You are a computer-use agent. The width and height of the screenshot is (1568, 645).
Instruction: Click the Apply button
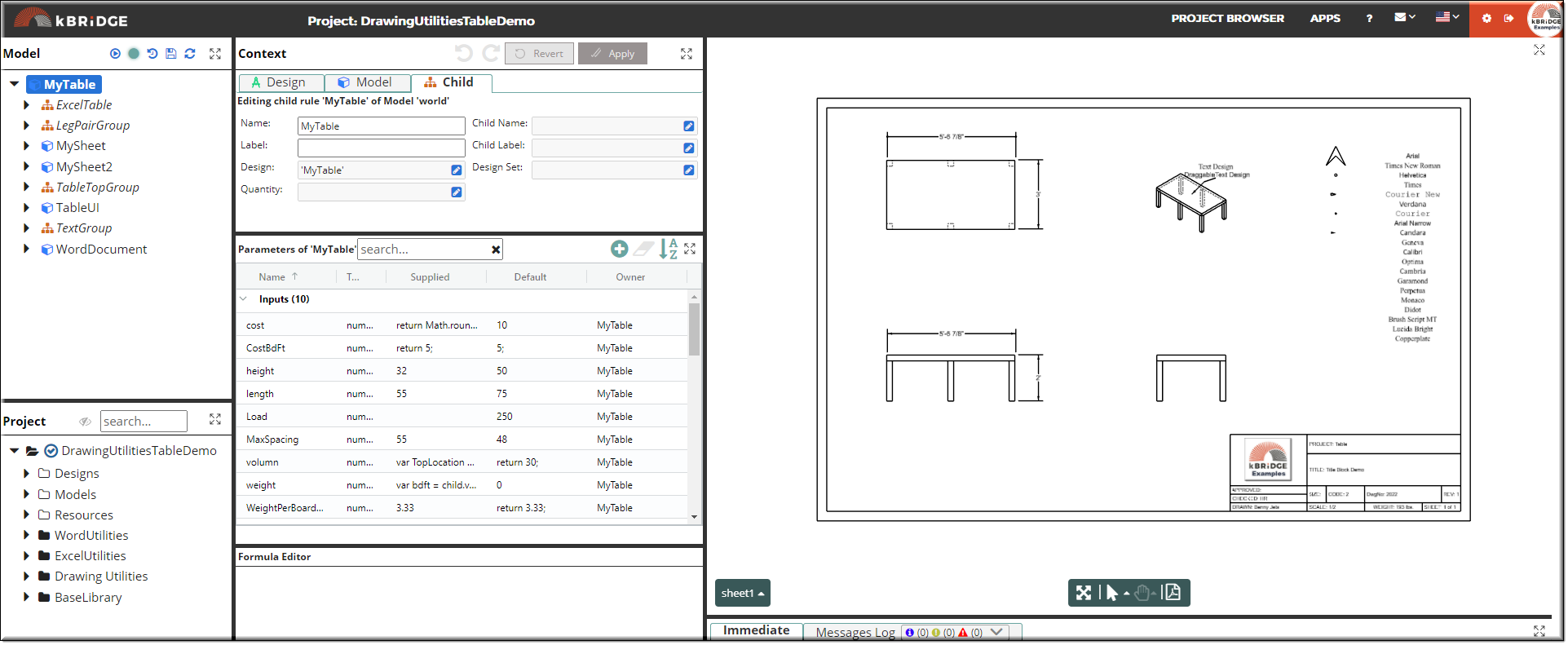[x=612, y=54]
